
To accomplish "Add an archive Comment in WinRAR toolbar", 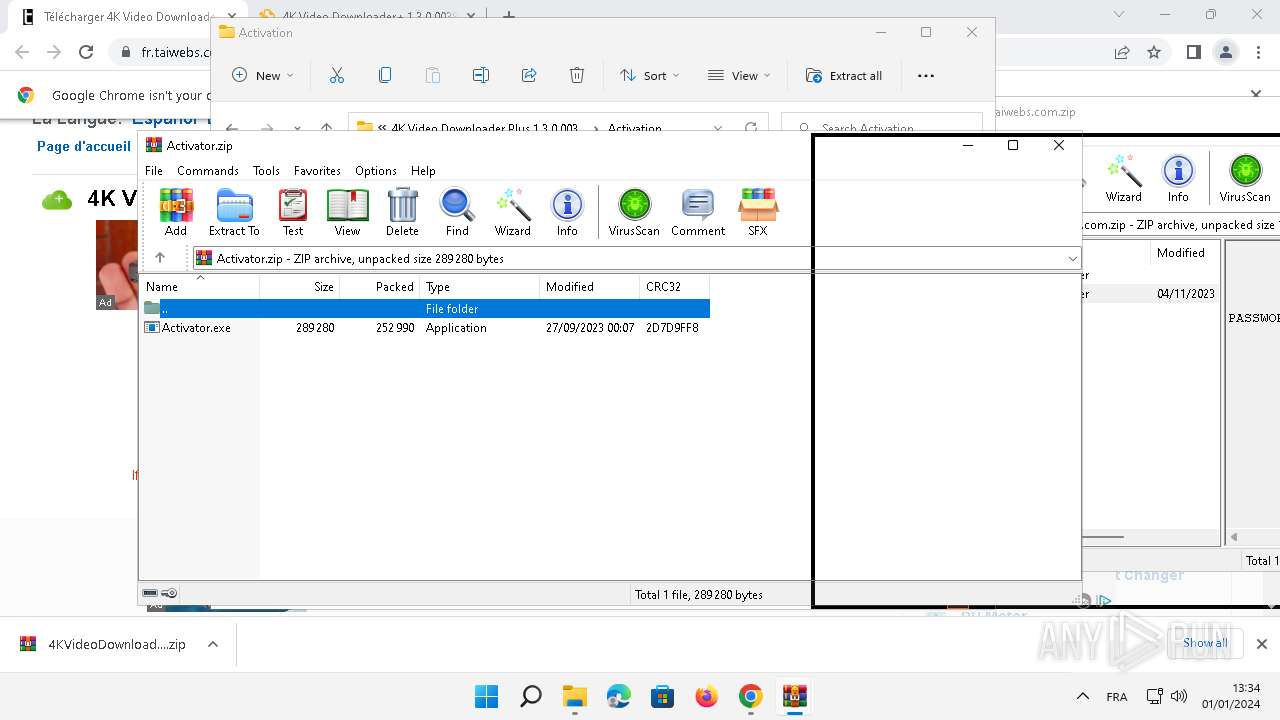I will click(x=698, y=212).
